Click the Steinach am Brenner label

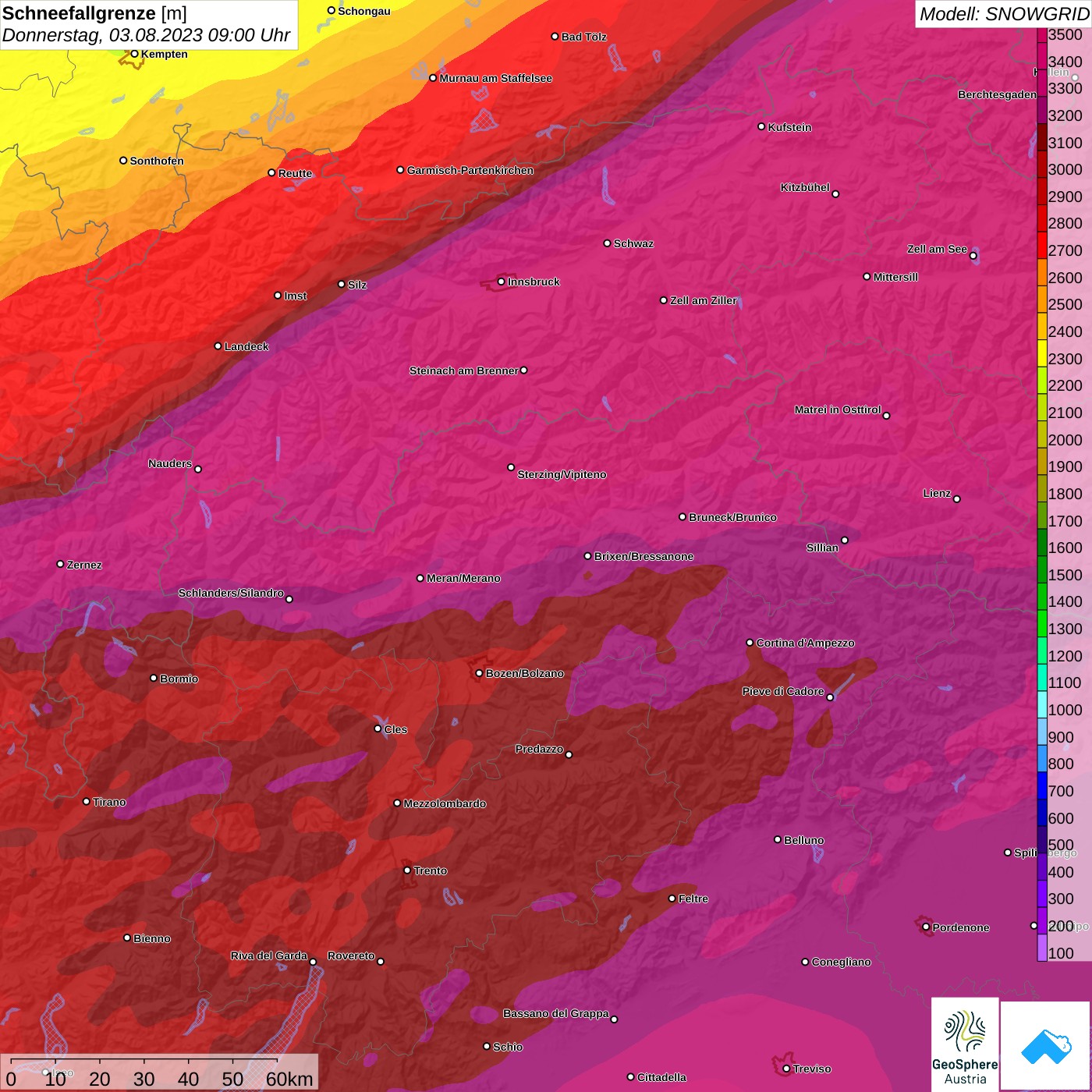click(x=463, y=370)
